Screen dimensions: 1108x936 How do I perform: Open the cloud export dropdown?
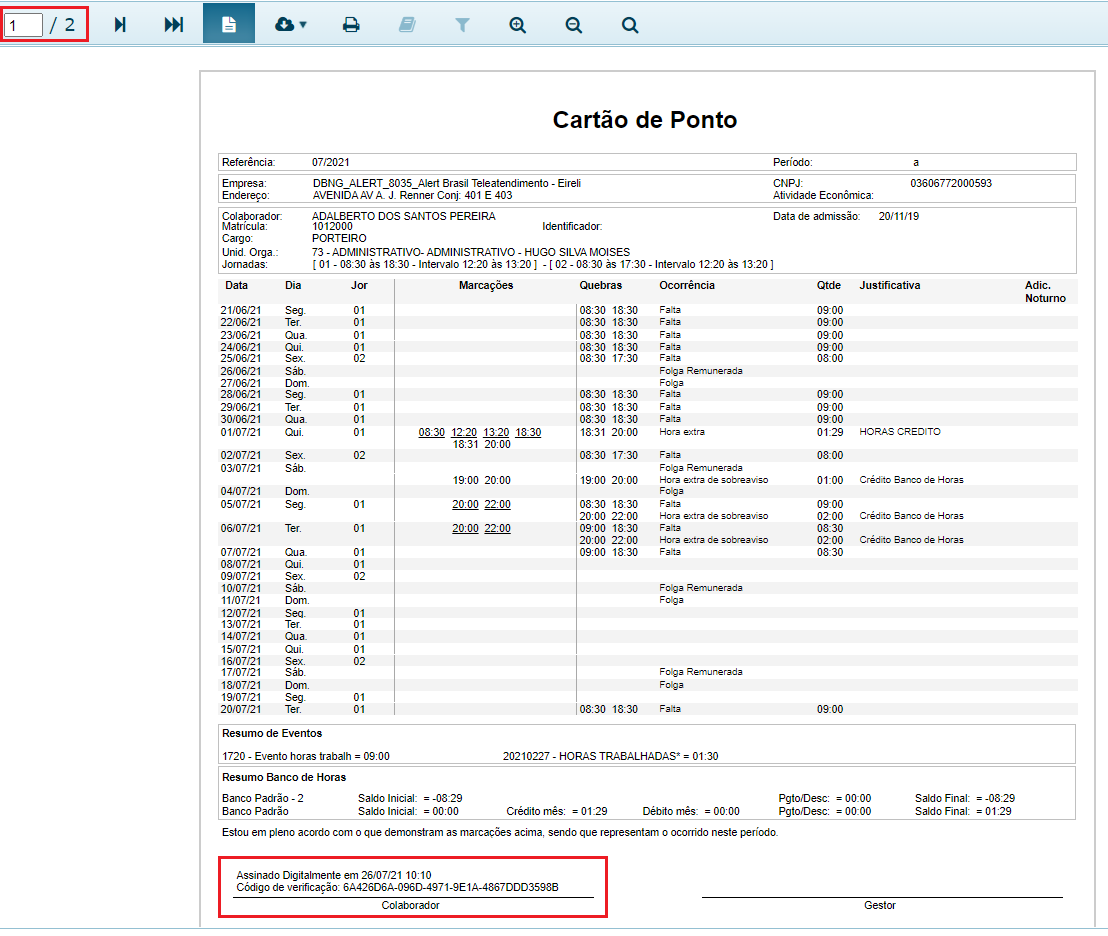coord(291,25)
